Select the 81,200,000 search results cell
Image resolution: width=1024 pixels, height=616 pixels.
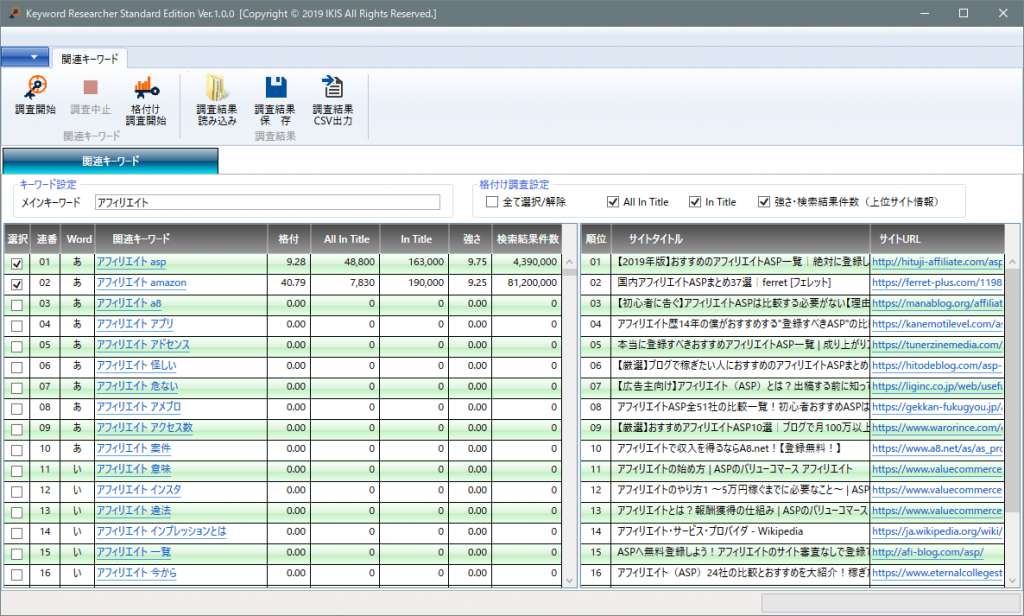click(x=527, y=284)
